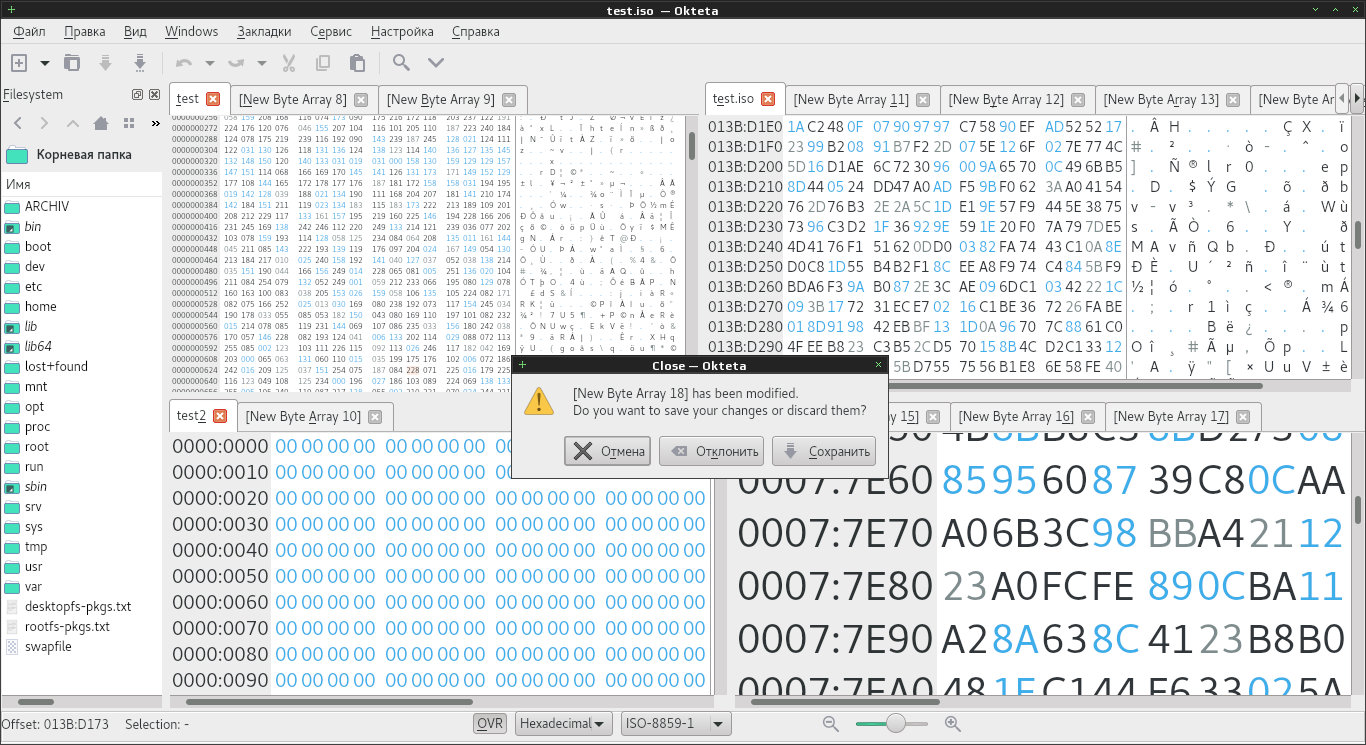Click the Open file toolbar icon
Screen dimensions: 1366x745
click(x=72, y=63)
